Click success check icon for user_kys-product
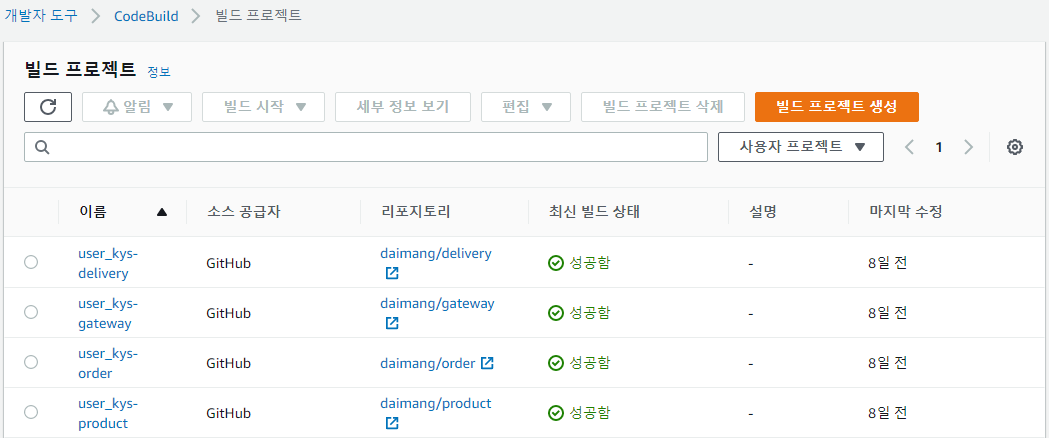Image resolution: width=1049 pixels, height=442 pixels. (555, 413)
